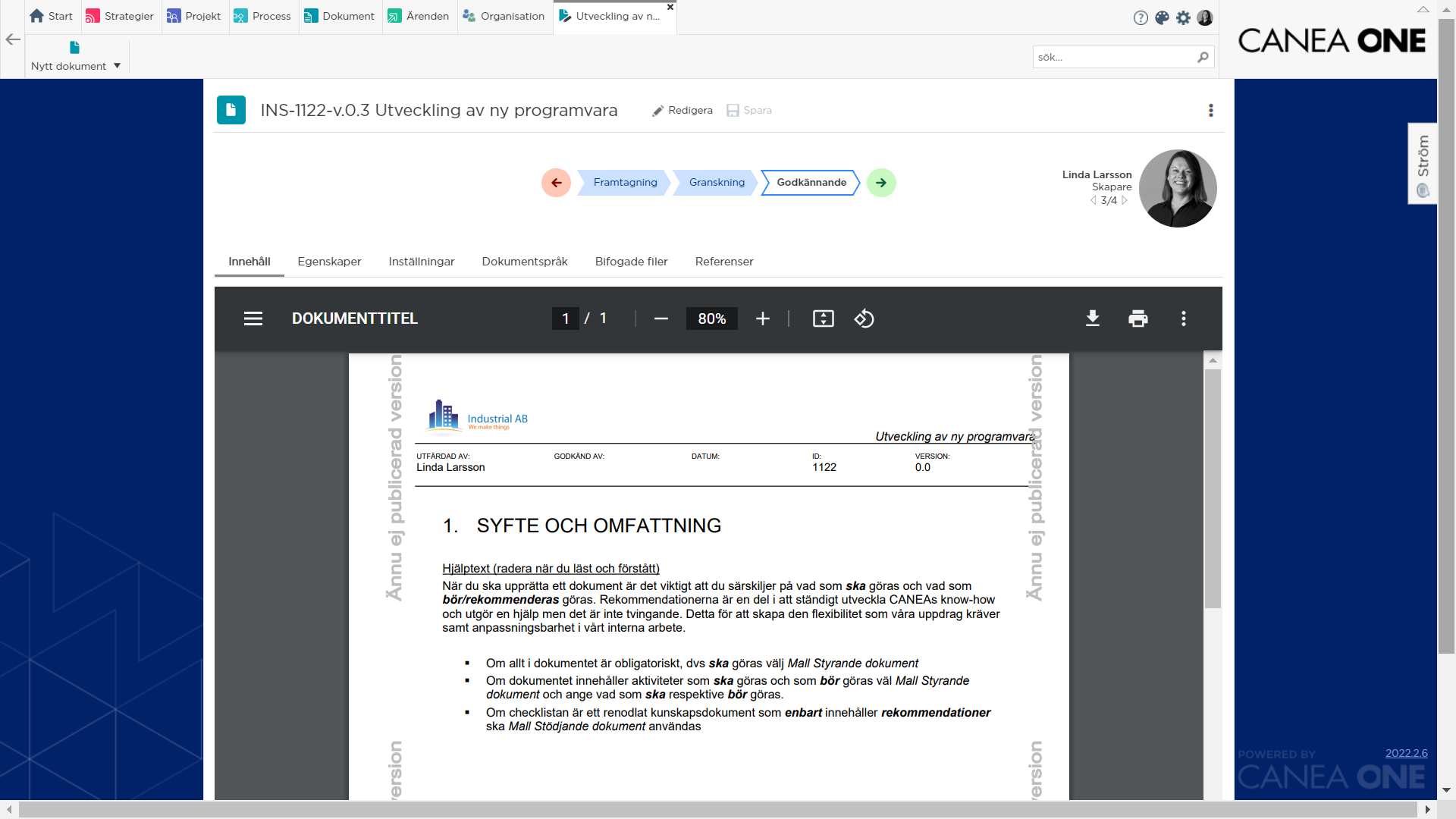This screenshot has height=819, width=1456.
Task: Advance the workflow with the green arrow
Action: point(880,182)
